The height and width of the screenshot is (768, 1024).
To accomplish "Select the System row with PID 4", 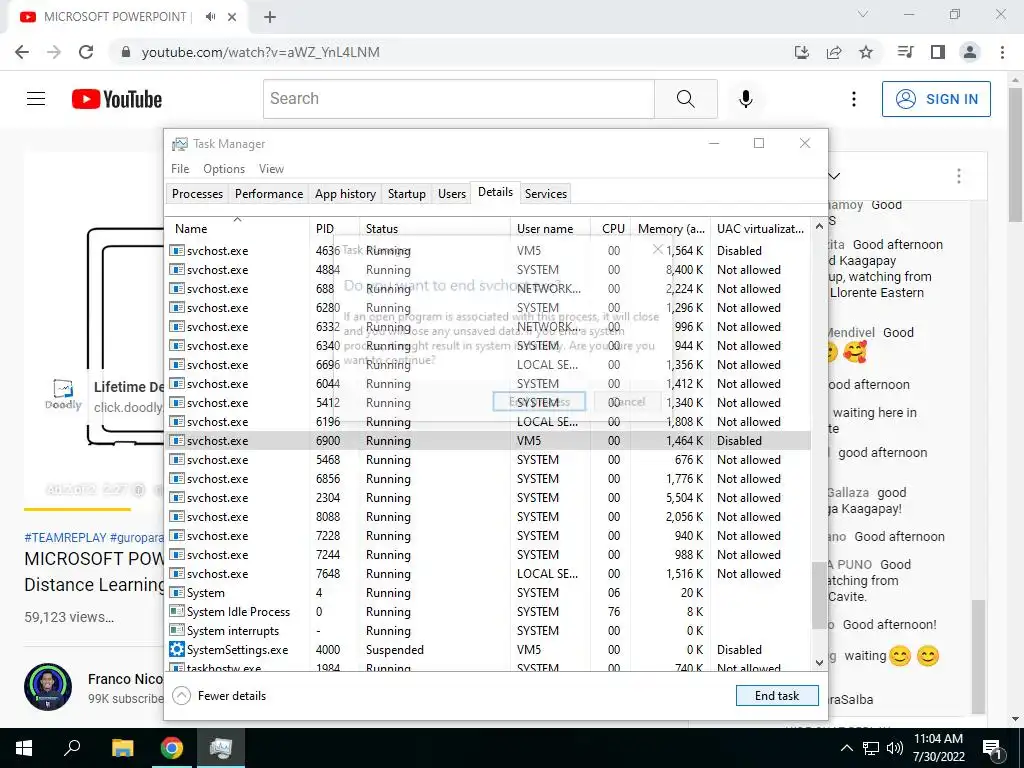I will click(488, 593).
